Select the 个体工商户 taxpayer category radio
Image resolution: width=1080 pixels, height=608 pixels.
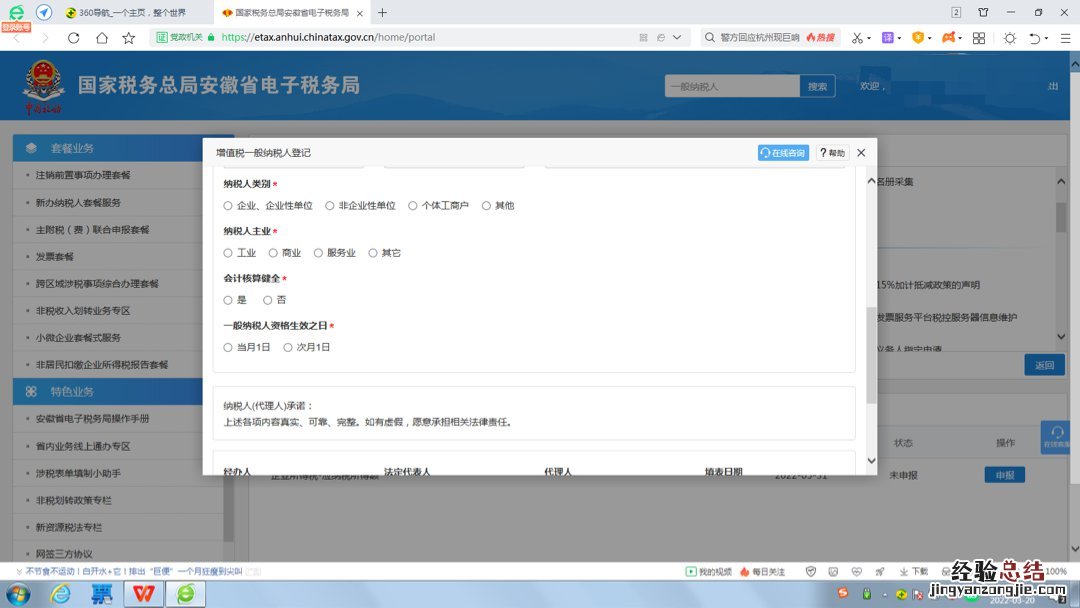(x=413, y=206)
